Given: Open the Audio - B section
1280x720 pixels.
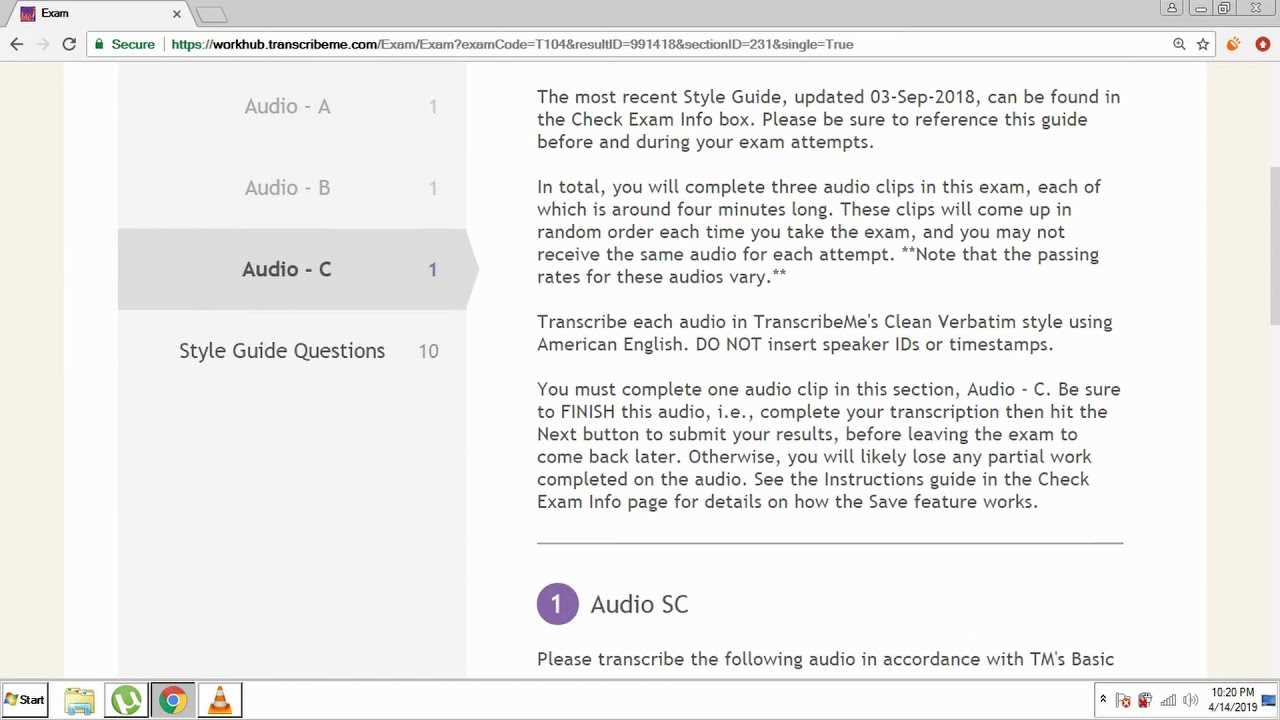Looking at the screenshot, I should 292,188.
